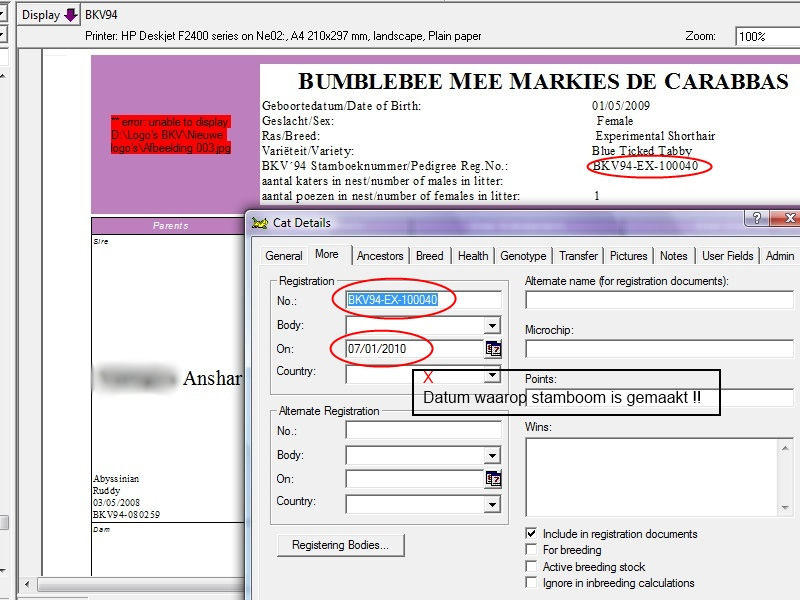
Task: Open the Alternate Registration Body dropdown
Action: click(492, 455)
